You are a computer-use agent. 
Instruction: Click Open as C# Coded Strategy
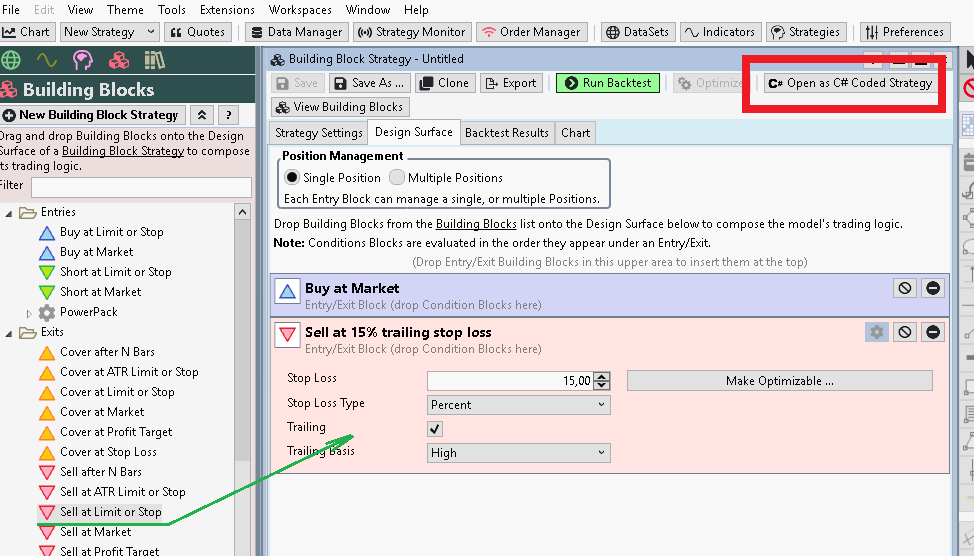[849, 83]
